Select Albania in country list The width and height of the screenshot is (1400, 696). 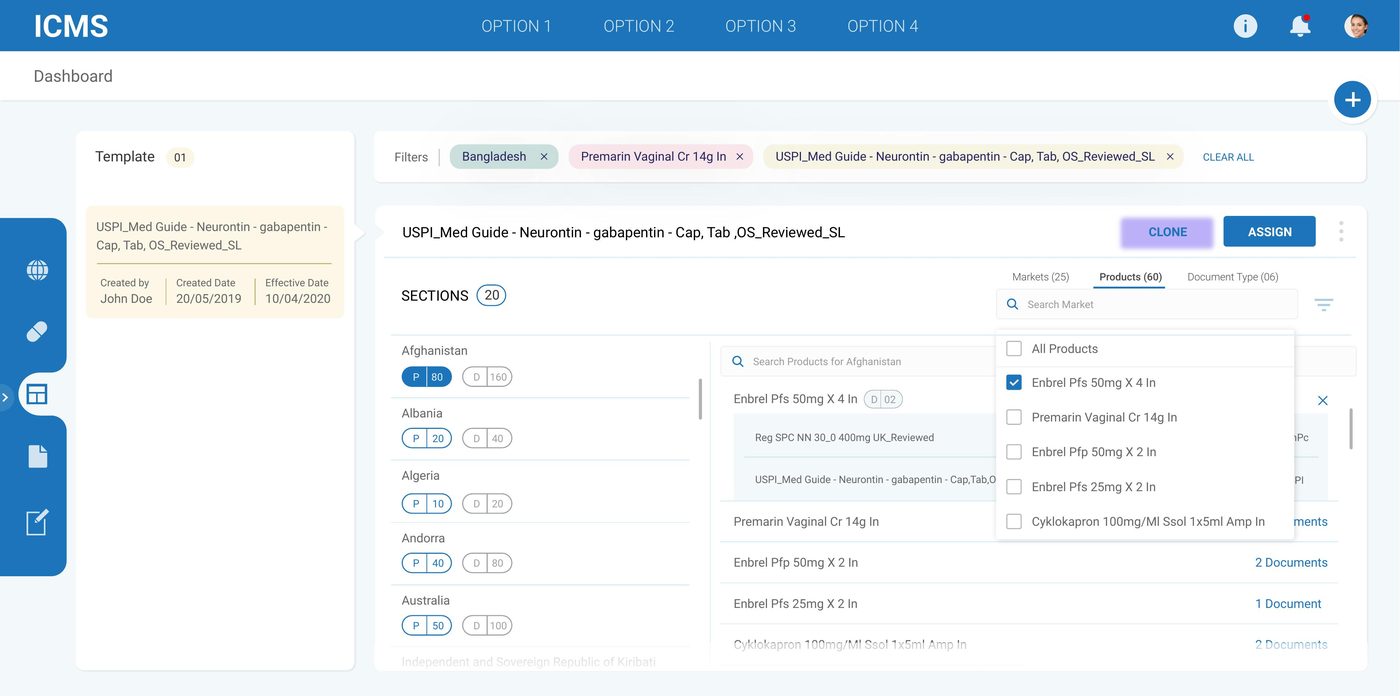tap(422, 413)
